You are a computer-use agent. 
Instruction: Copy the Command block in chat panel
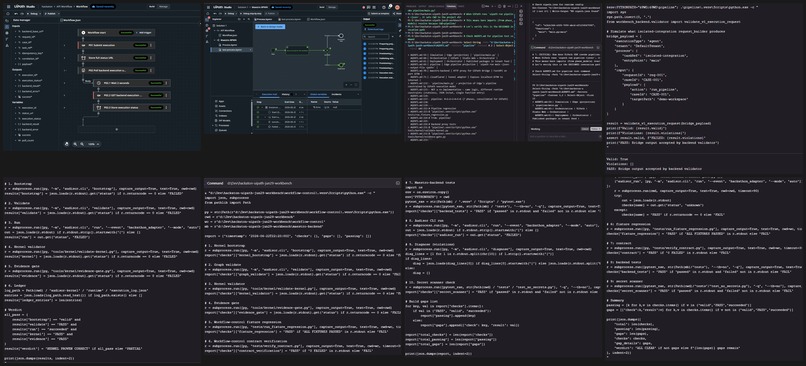tap(598, 47)
